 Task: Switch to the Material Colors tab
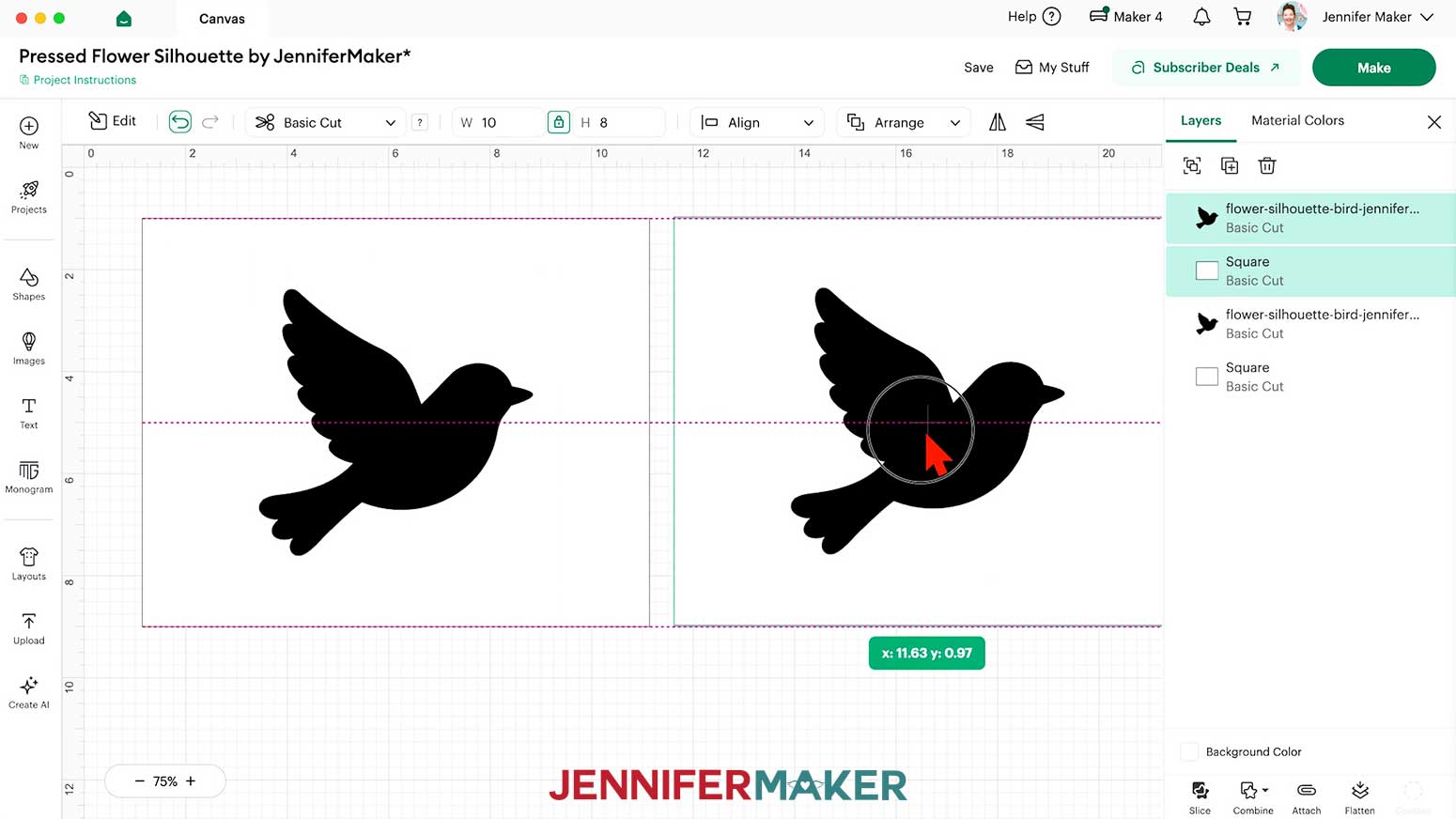1297,120
